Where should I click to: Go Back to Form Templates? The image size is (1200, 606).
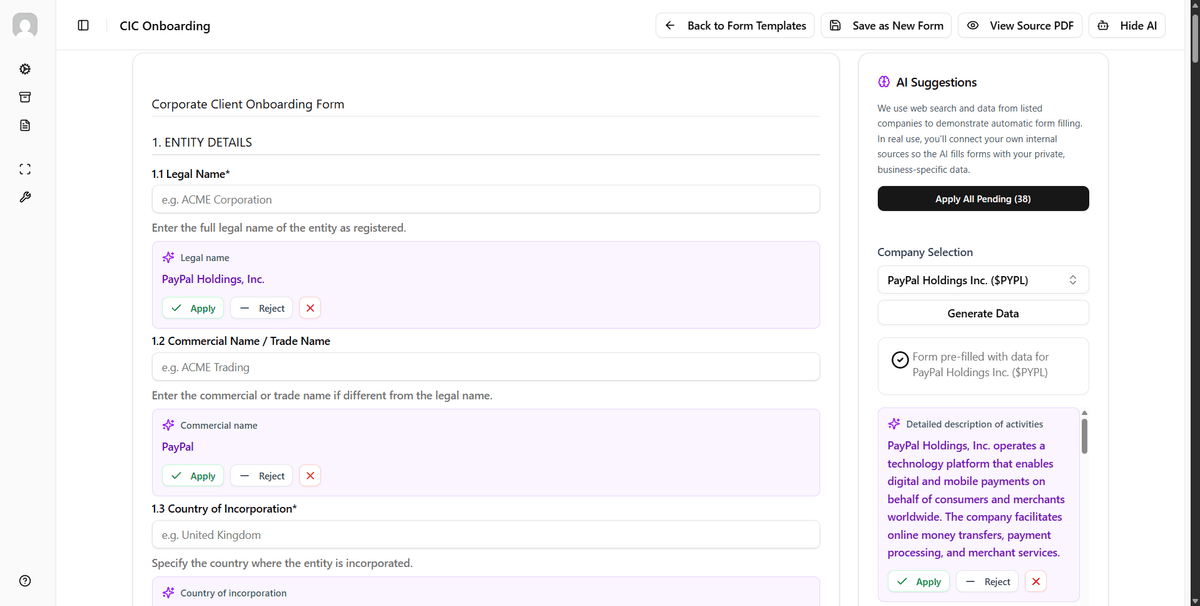click(736, 26)
